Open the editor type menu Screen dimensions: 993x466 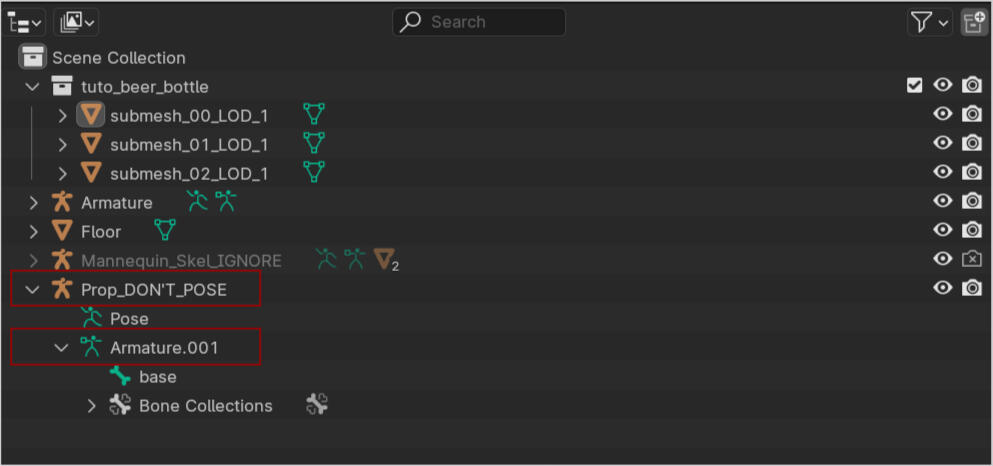click(25, 22)
